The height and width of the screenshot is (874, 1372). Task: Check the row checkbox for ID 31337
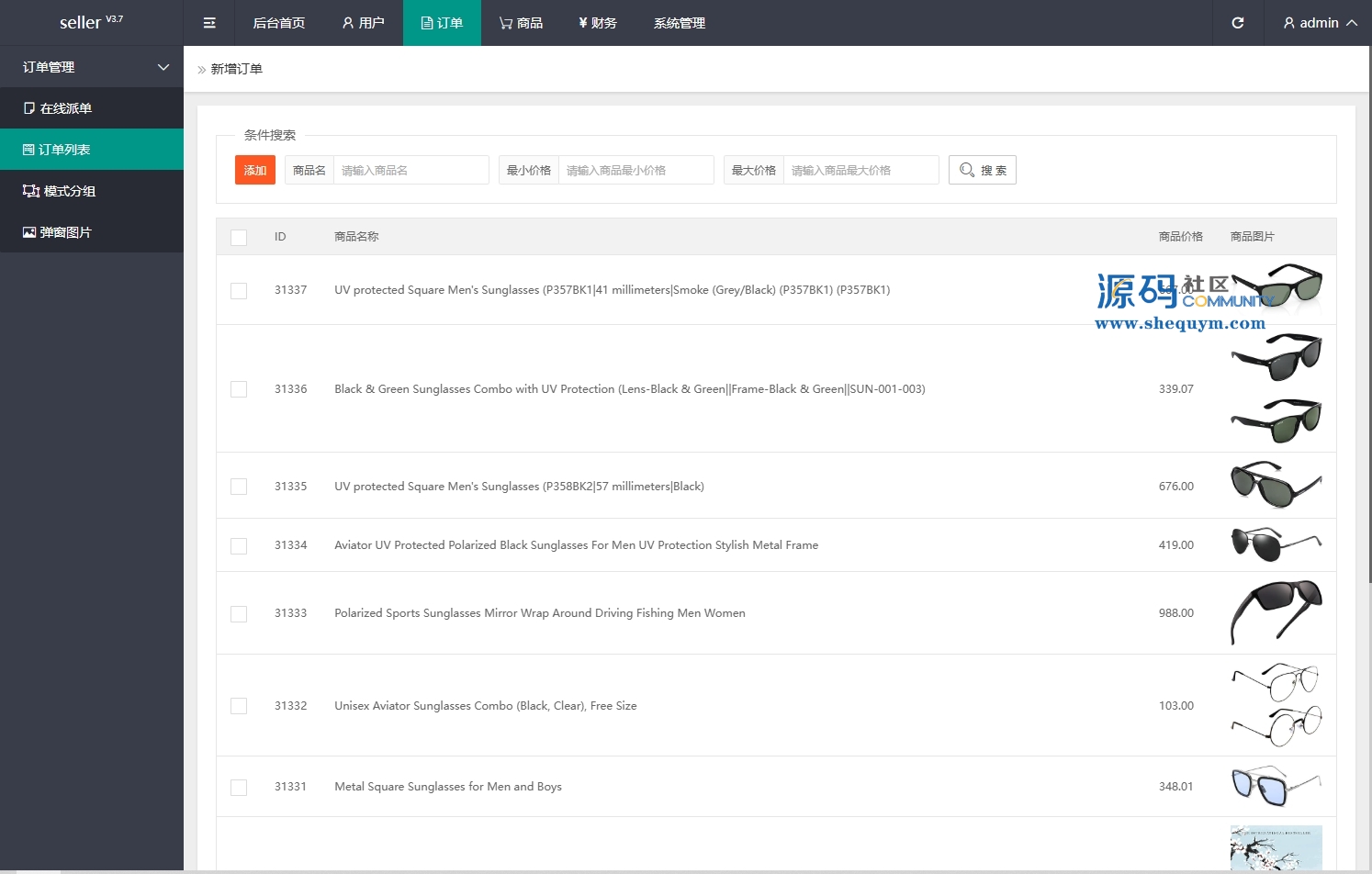(x=239, y=291)
